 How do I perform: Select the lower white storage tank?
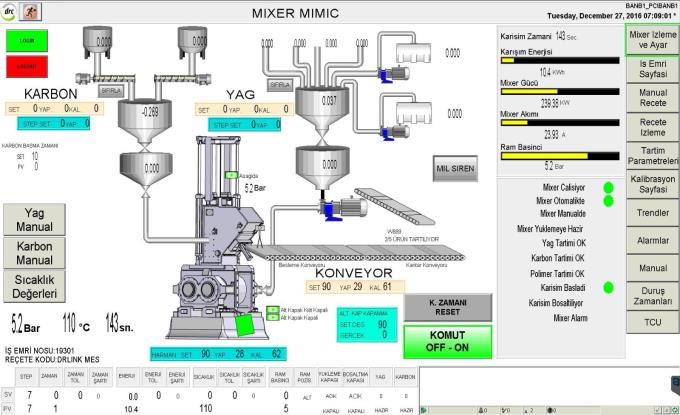(x=414, y=113)
